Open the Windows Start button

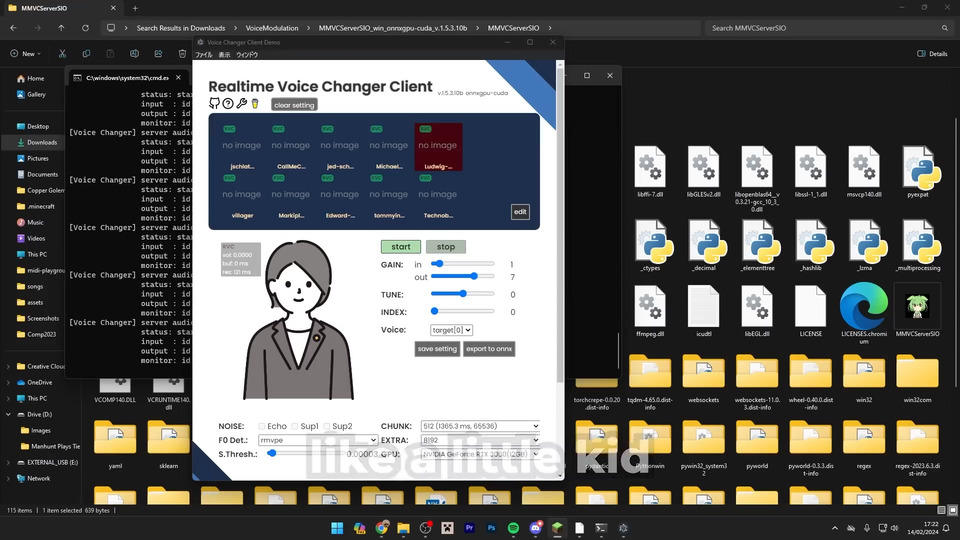point(337,528)
